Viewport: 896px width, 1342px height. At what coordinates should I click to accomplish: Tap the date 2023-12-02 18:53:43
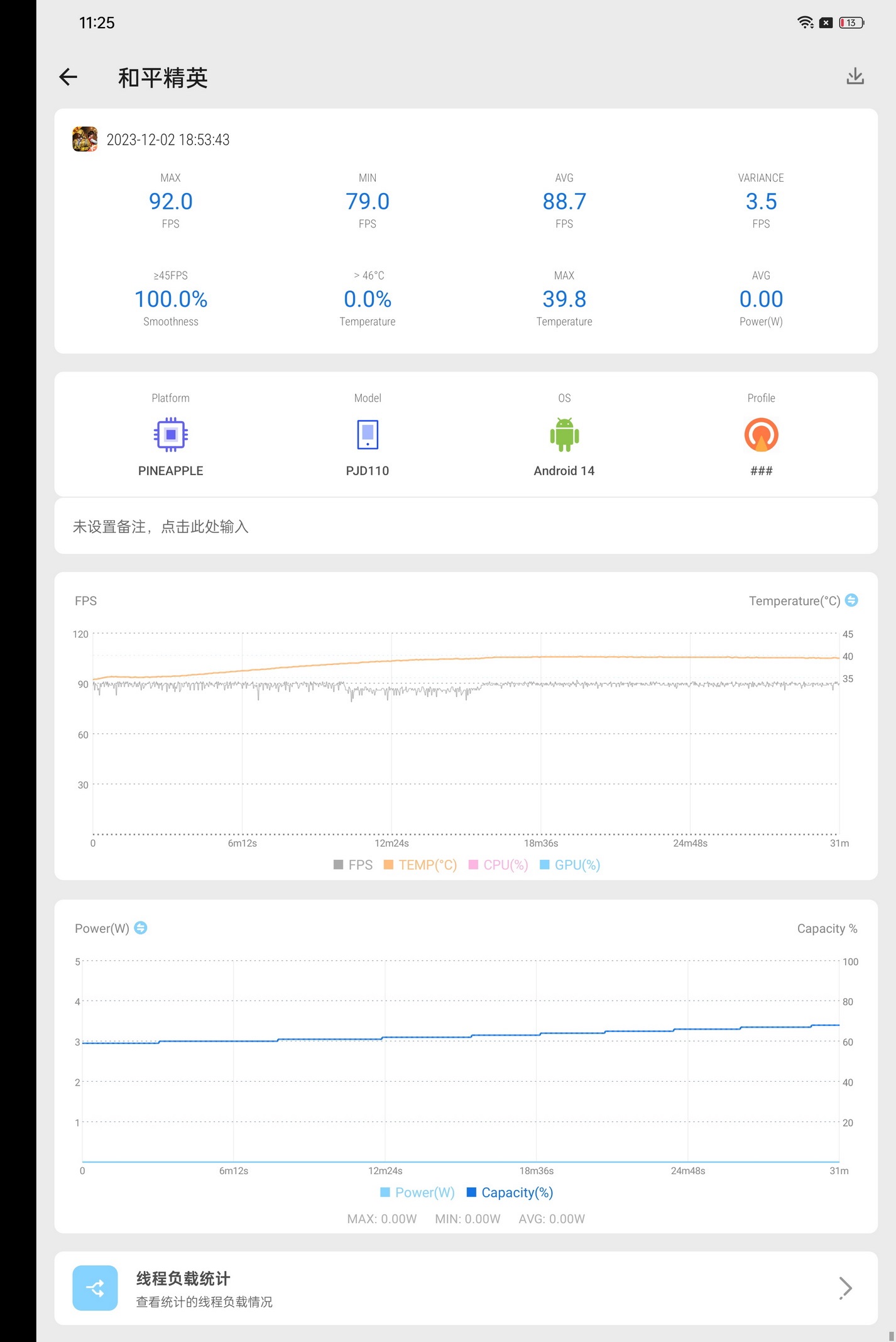click(168, 140)
